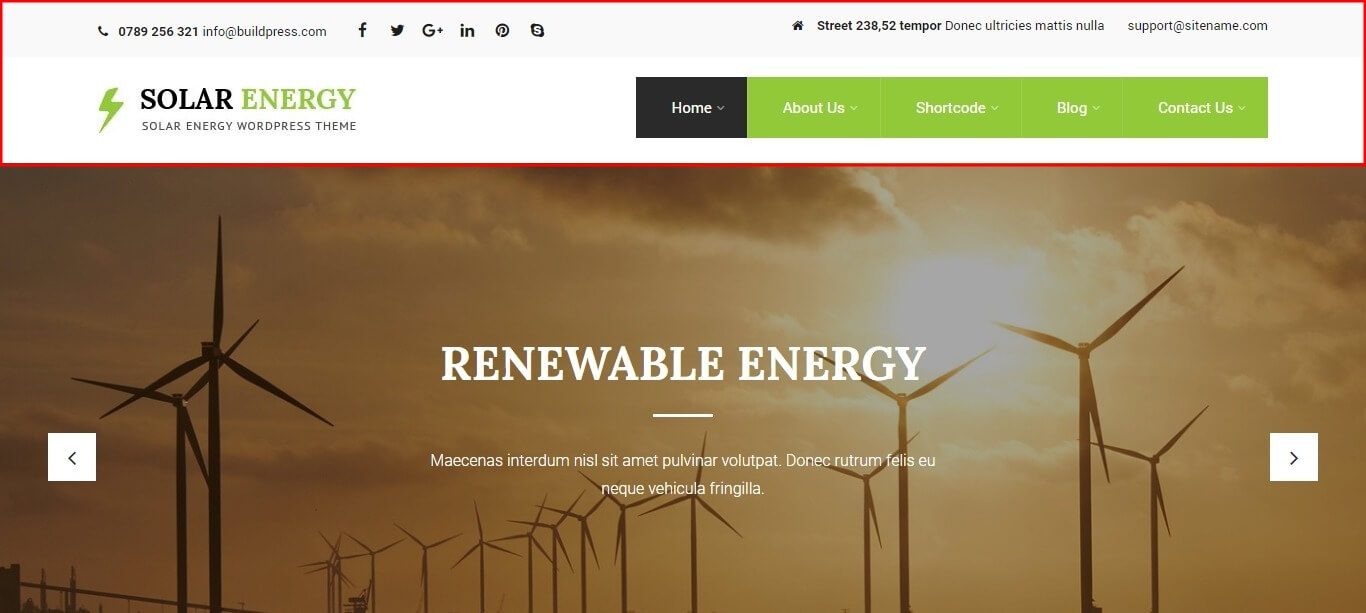Advance slider with right arrow button
The image size is (1366, 613).
(x=1293, y=457)
